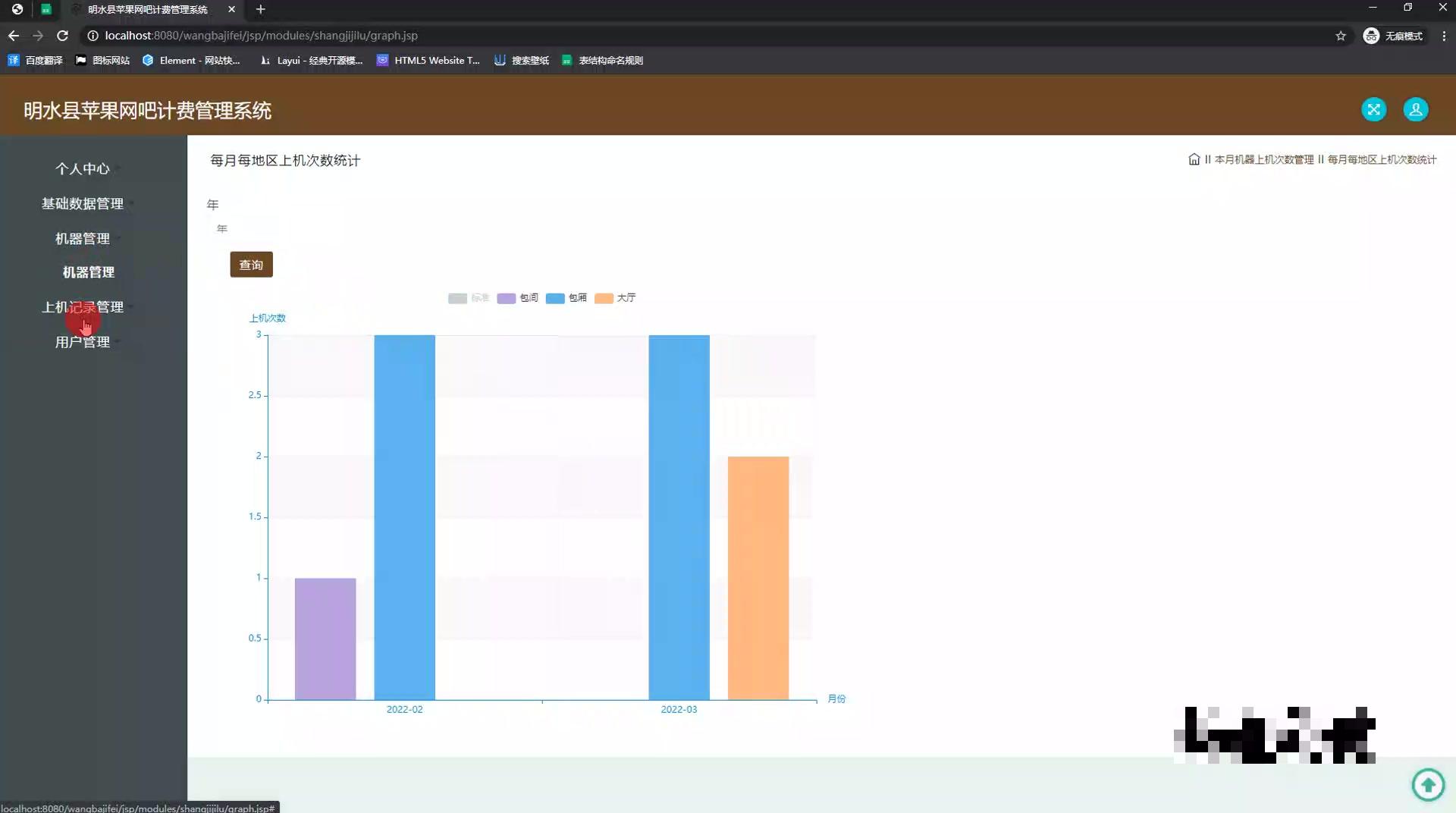Toggle the 包间 legend series

click(518, 298)
